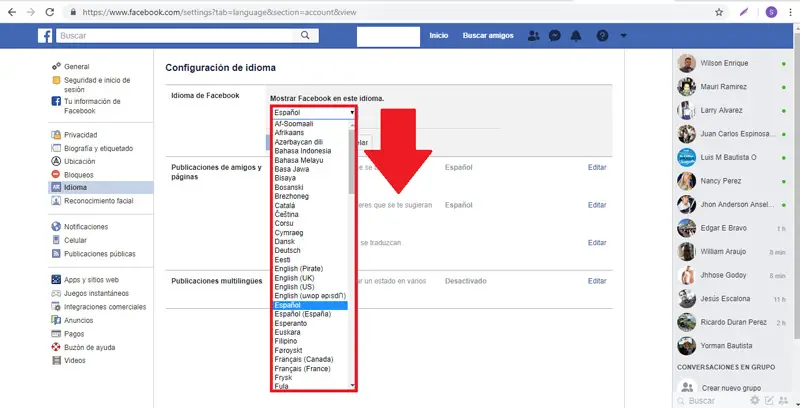Click the Facebook search input field
Screen dimensions: 800x408
pos(174,35)
